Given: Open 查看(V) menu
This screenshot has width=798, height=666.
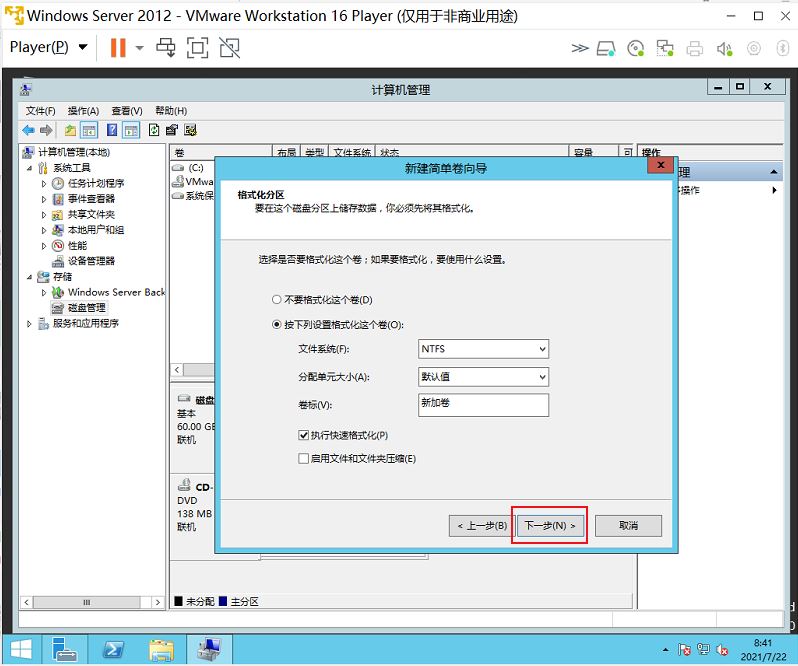Looking at the screenshot, I should tap(127, 110).
